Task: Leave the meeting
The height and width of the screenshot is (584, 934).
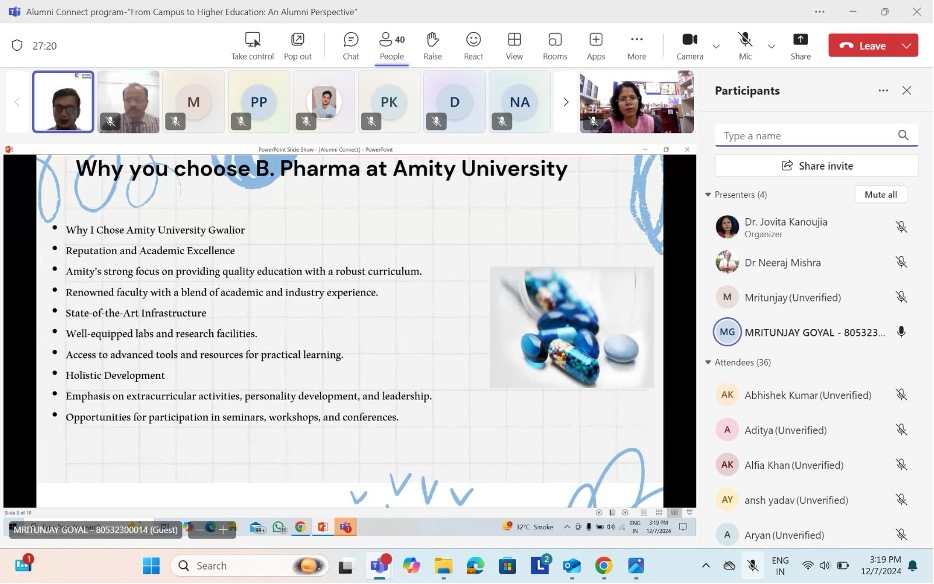Action: 863,46
